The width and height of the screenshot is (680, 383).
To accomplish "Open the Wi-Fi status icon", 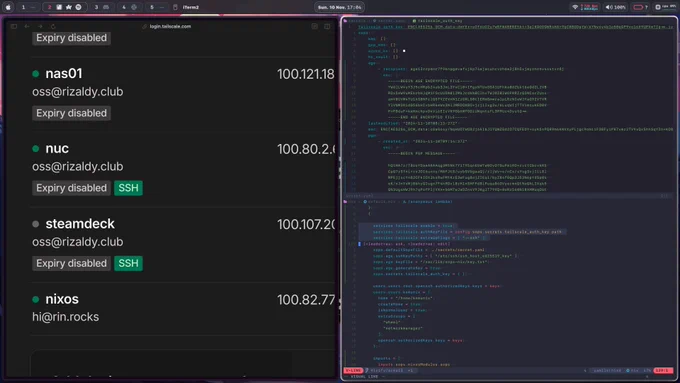I will point(575,7).
